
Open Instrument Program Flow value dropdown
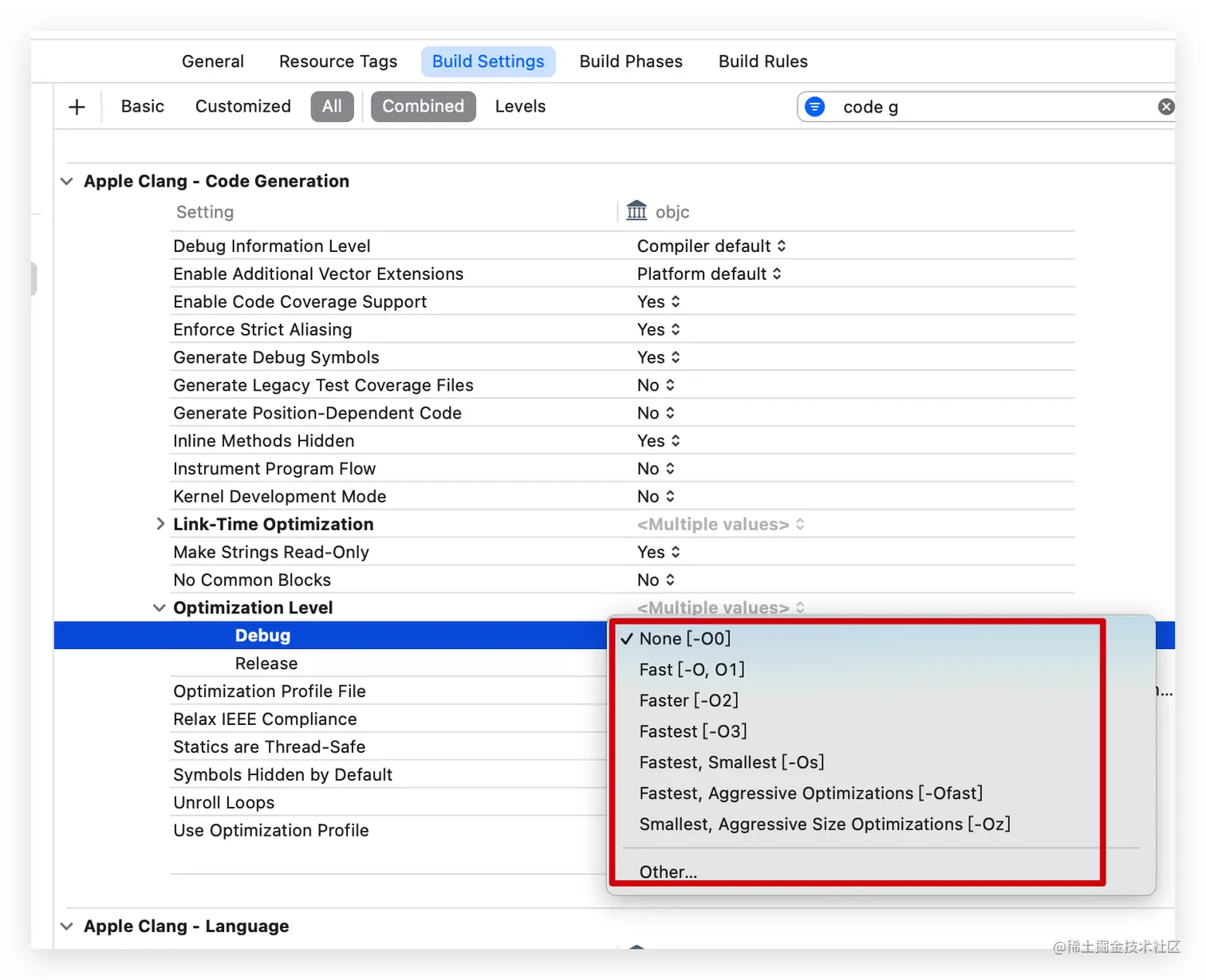click(656, 469)
